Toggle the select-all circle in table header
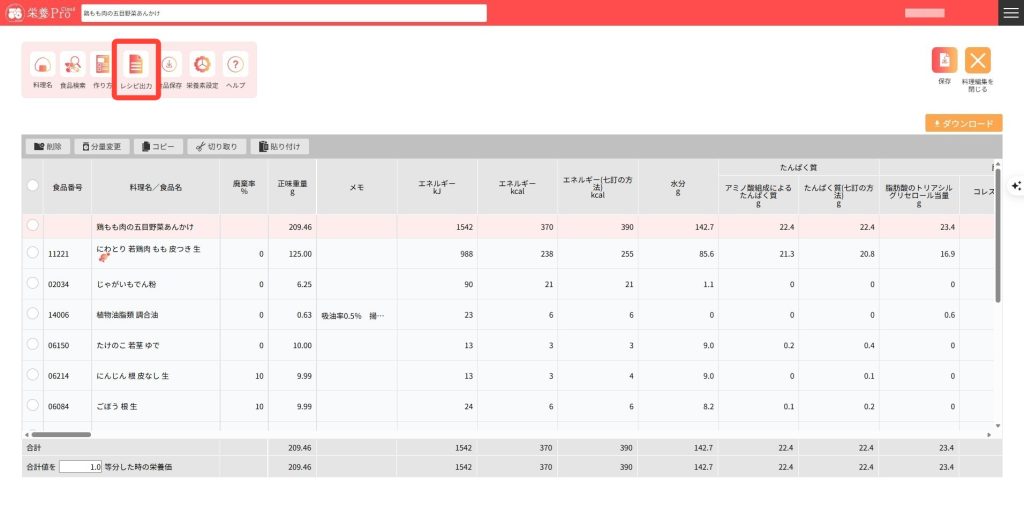Screen dimensions: 1024x511 pyautogui.click(x=33, y=186)
